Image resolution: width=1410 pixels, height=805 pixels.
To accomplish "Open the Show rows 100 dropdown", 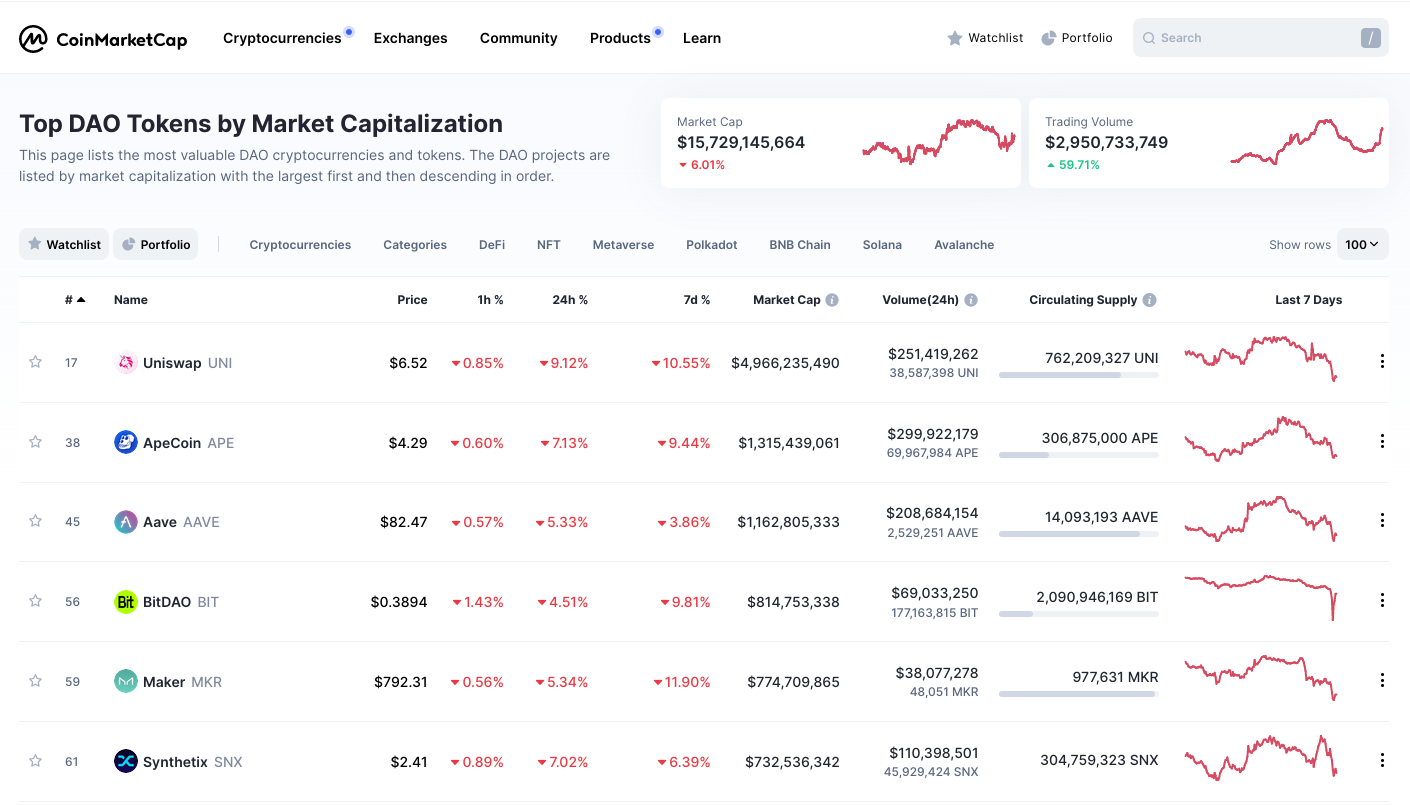I will (x=1362, y=244).
